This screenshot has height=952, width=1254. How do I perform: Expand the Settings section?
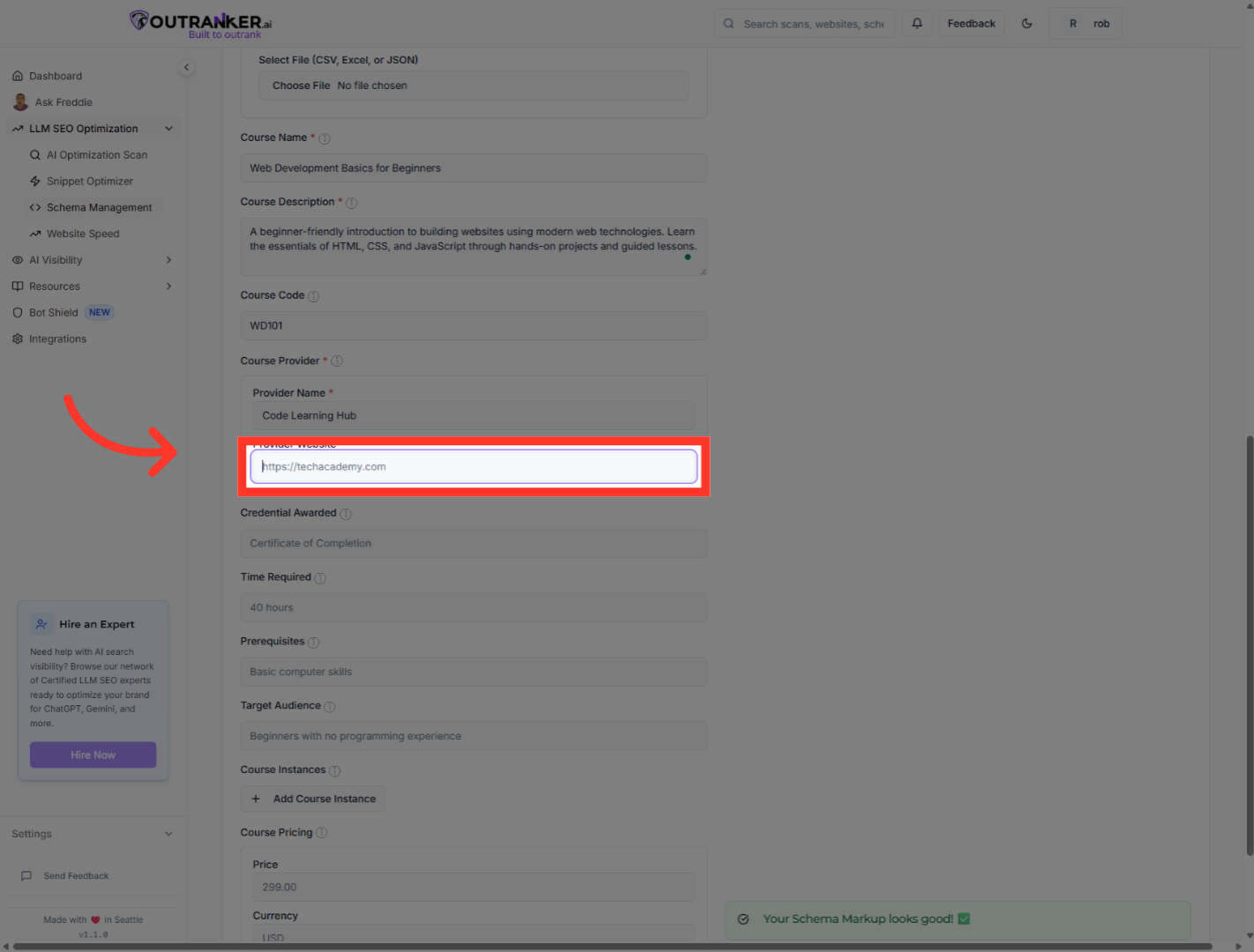[x=168, y=833]
